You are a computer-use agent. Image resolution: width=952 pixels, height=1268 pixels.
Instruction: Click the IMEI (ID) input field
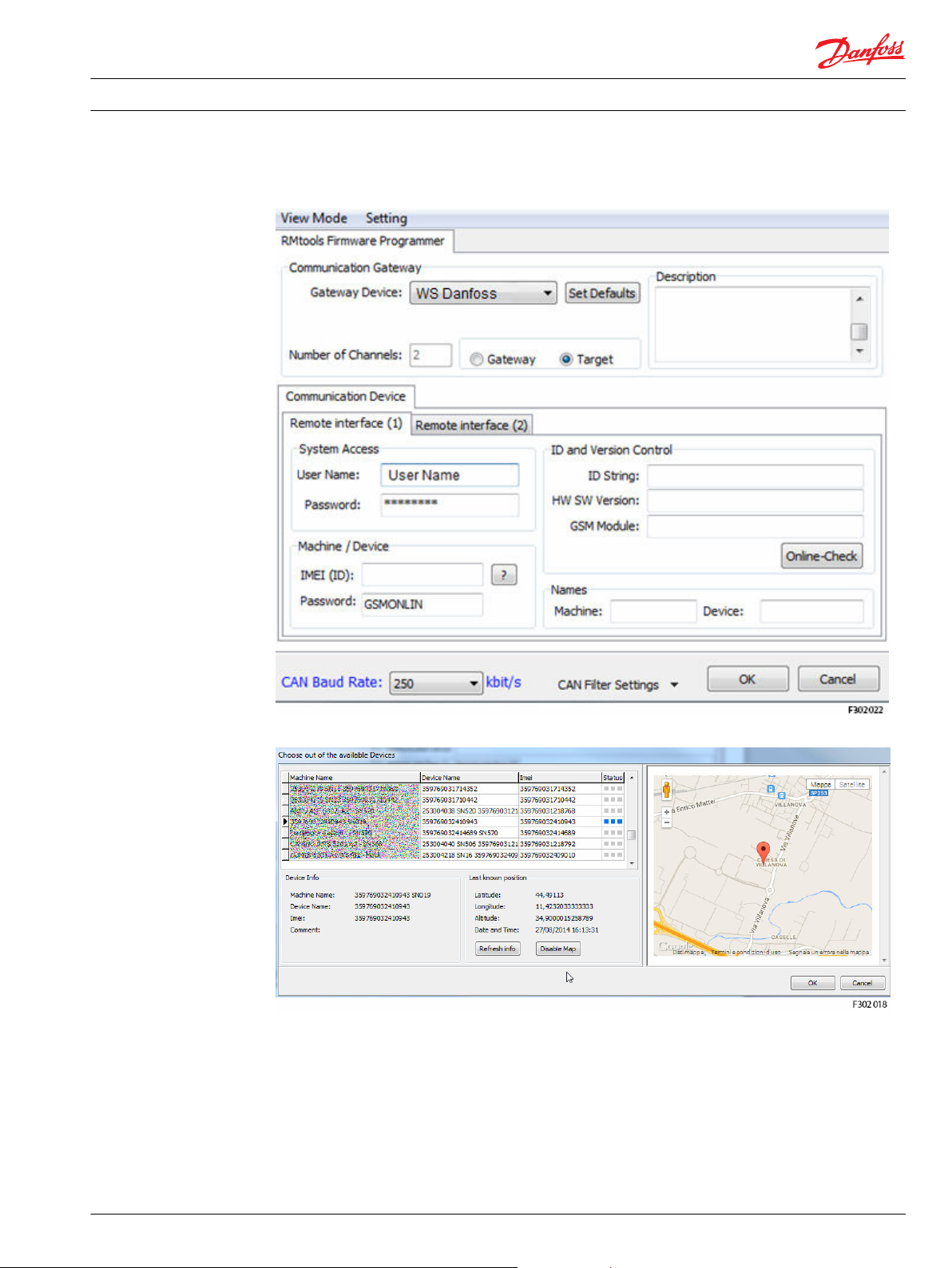pyautogui.click(x=422, y=575)
